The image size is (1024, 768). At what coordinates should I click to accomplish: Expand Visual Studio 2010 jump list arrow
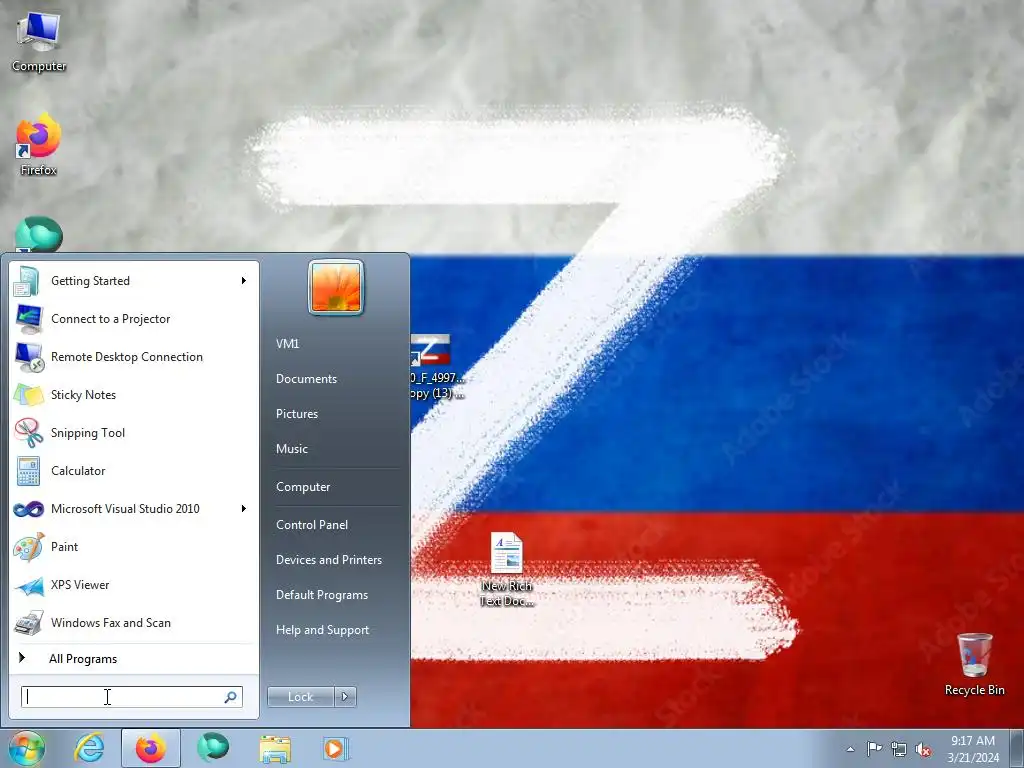244,509
